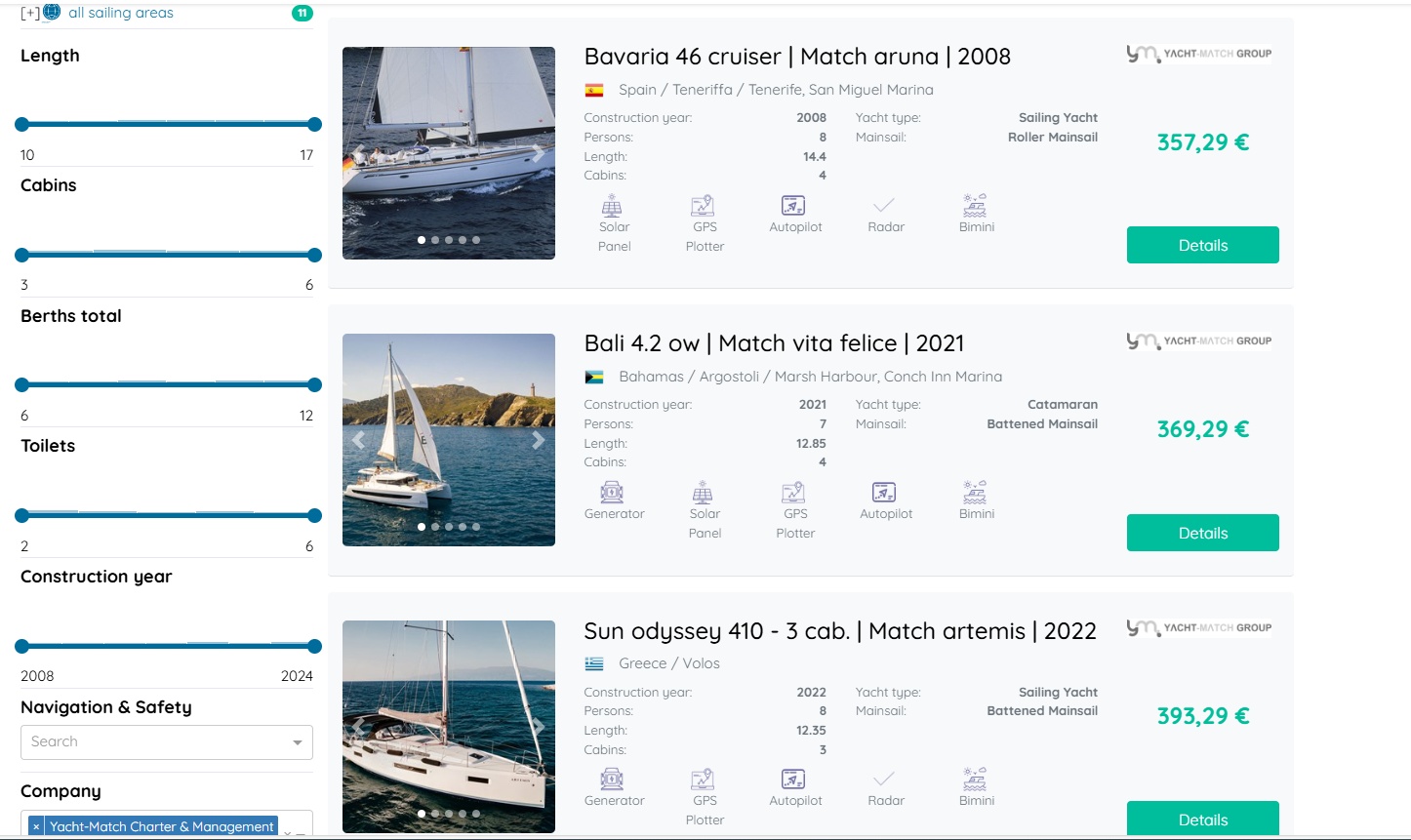Show next photo of the Bali 4.2 catamaran
This screenshot has height=840, width=1411.
point(538,440)
